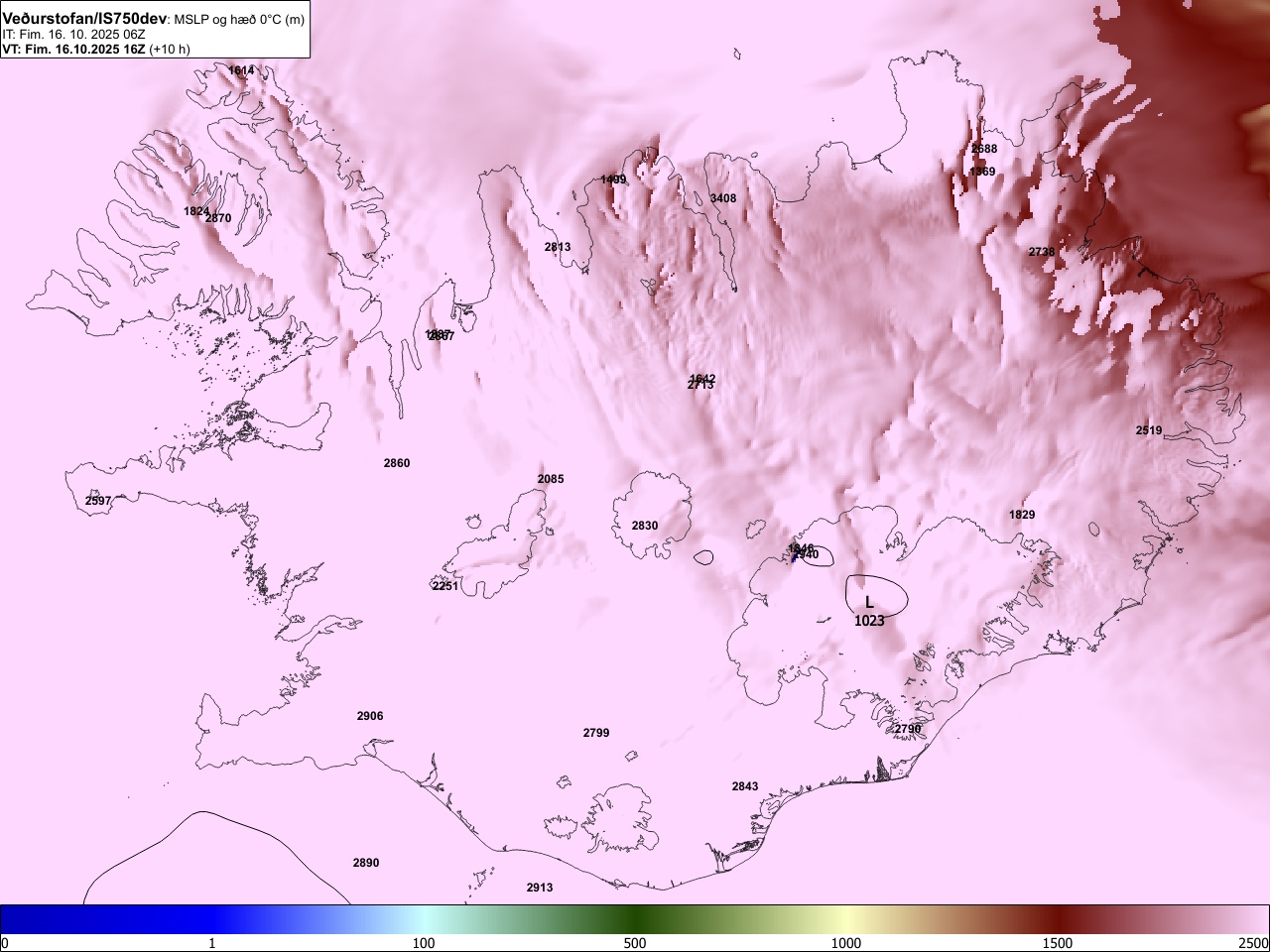The image size is (1270, 952).
Task: Click the map value 1614
Action: (x=241, y=70)
